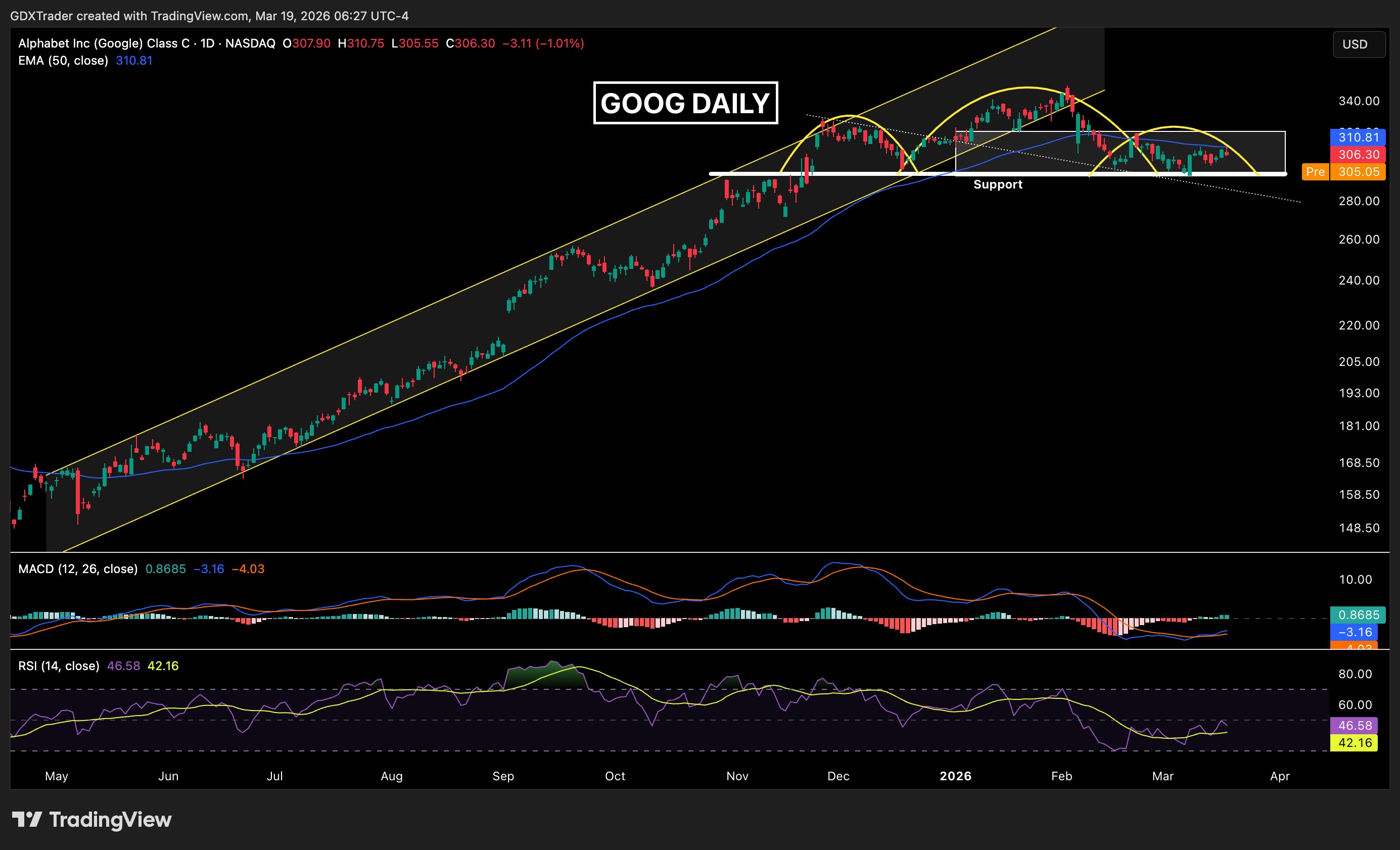Click the 2026 label on the time axis
This screenshot has height=850, width=1400.
click(x=956, y=776)
